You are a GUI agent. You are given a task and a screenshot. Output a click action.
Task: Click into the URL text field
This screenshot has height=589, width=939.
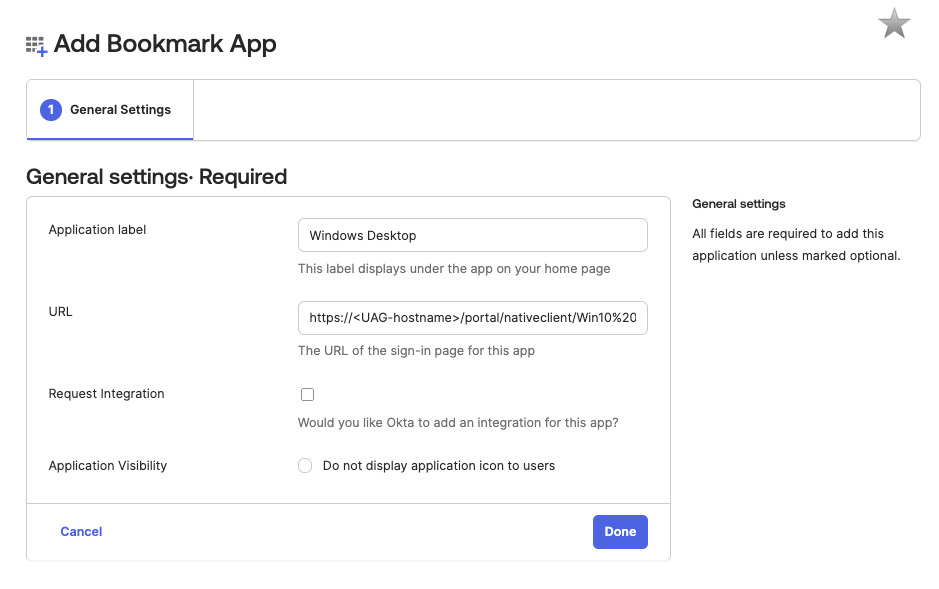[472, 318]
